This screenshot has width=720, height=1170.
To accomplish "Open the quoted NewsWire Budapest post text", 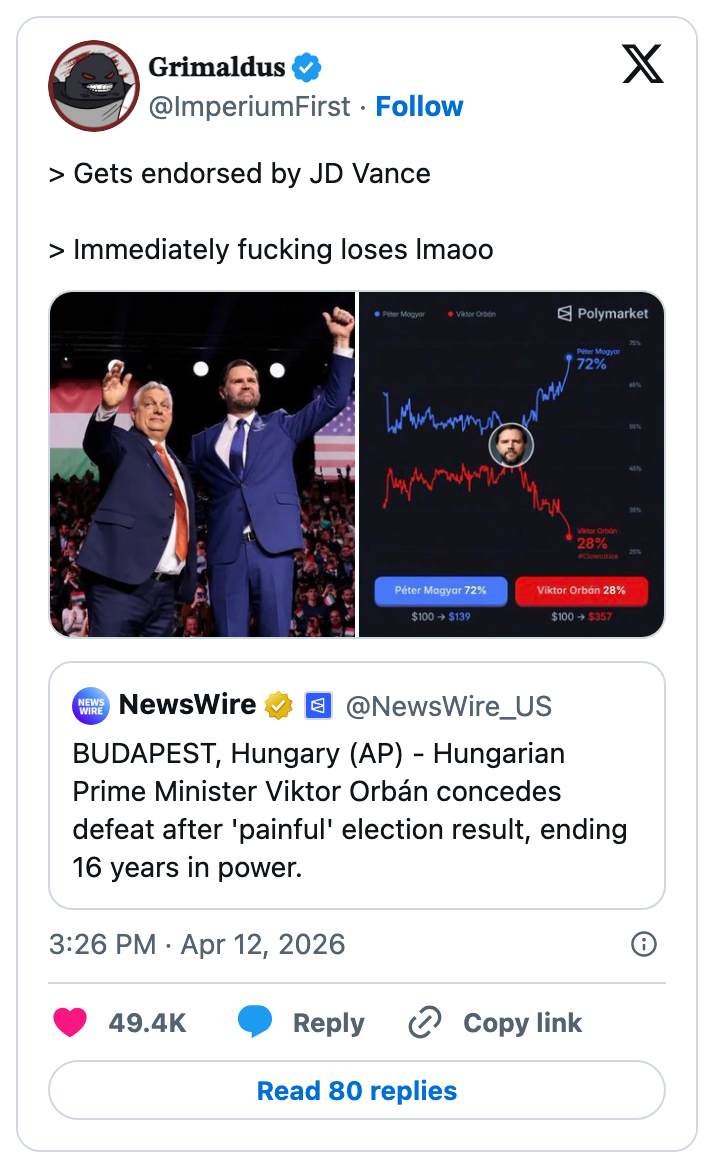I will [350, 810].
